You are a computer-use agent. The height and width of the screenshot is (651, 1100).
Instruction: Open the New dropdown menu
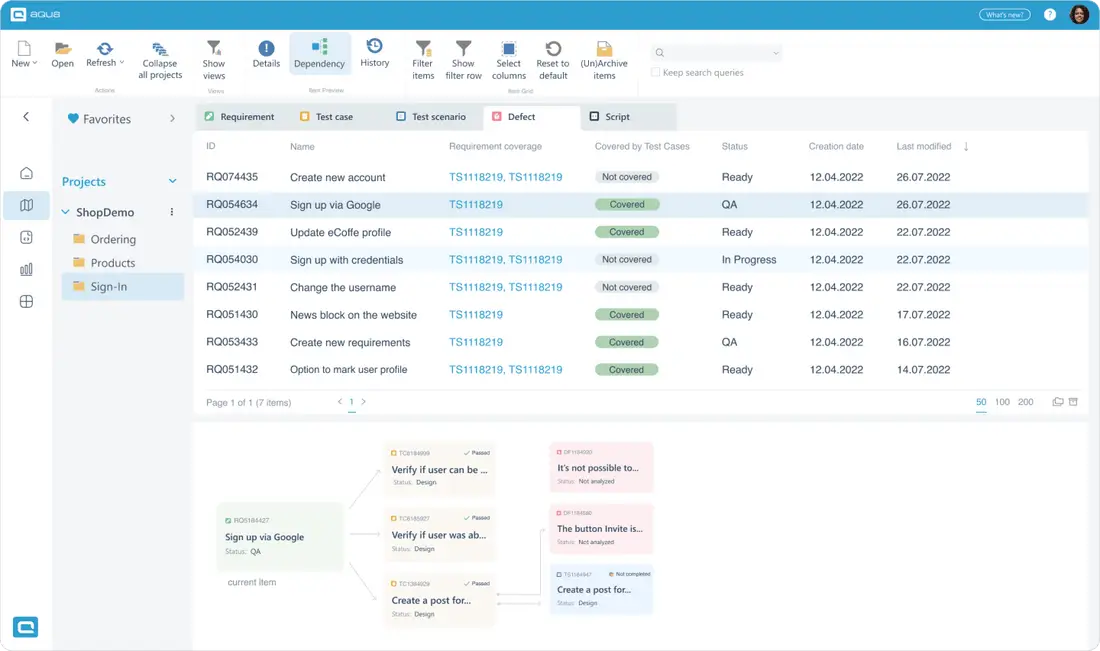click(22, 56)
